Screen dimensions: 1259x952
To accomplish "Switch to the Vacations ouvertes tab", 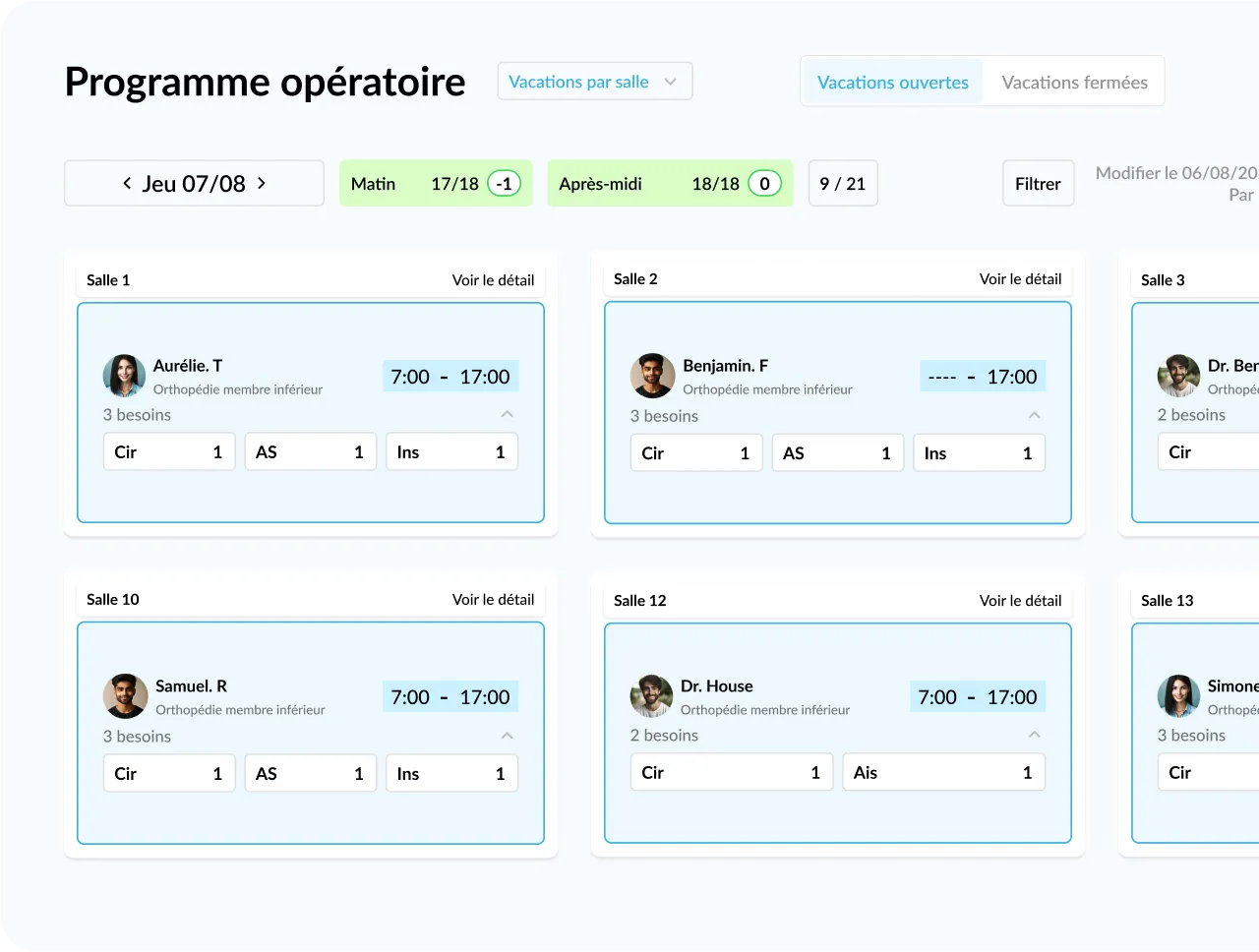I will [x=893, y=83].
